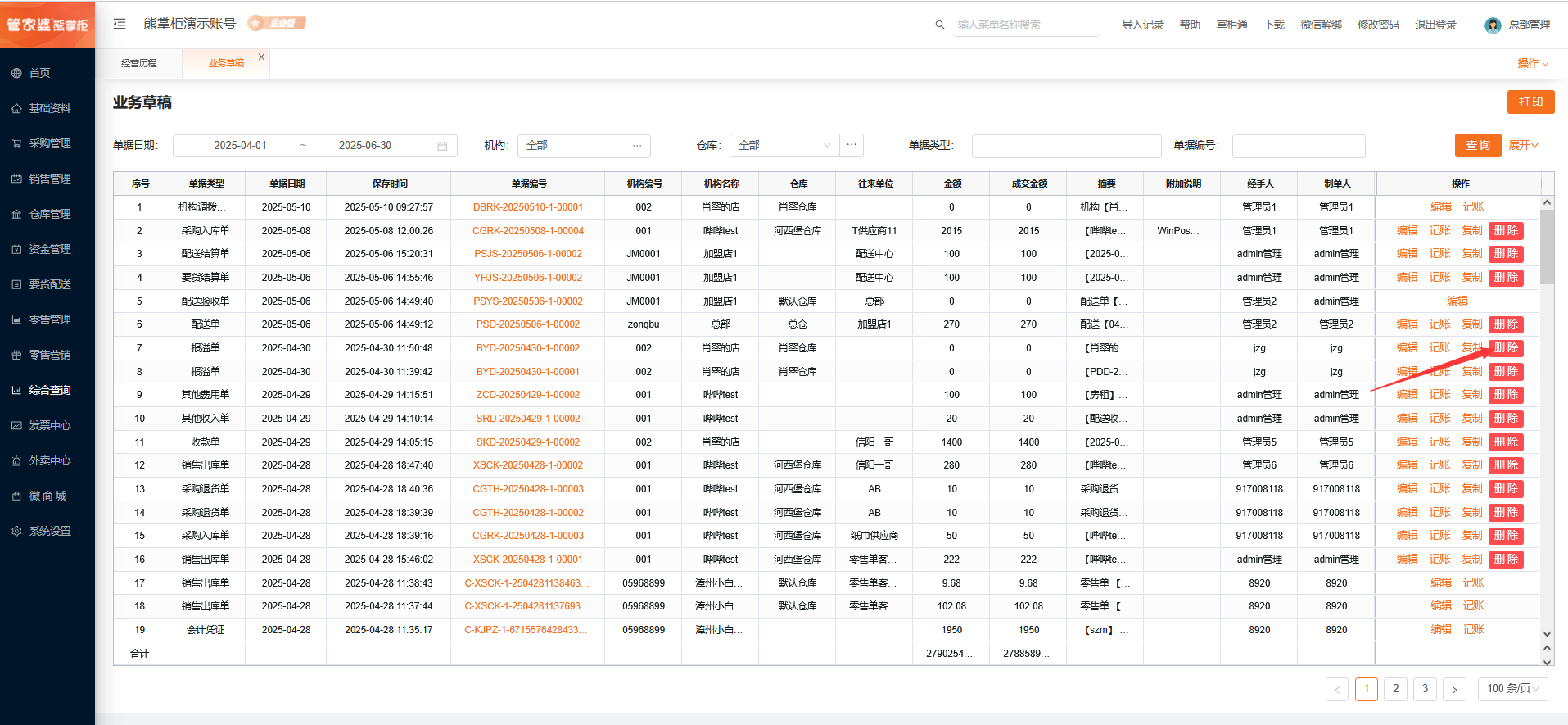Open the 100 条/页 page size dropdown
The width and height of the screenshot is (1568, 725).
tap(1512, 689)
